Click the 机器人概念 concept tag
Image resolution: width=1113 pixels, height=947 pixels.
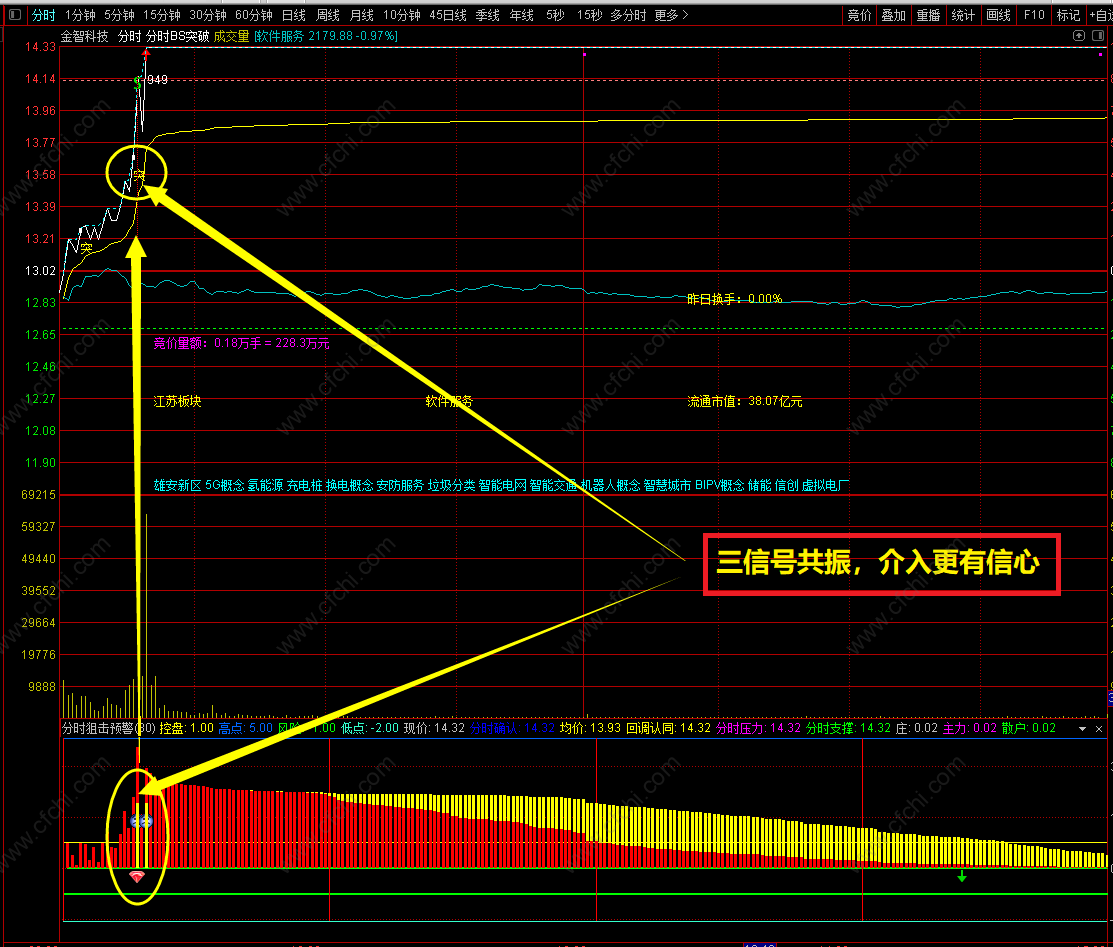click(x=610, y=486)
